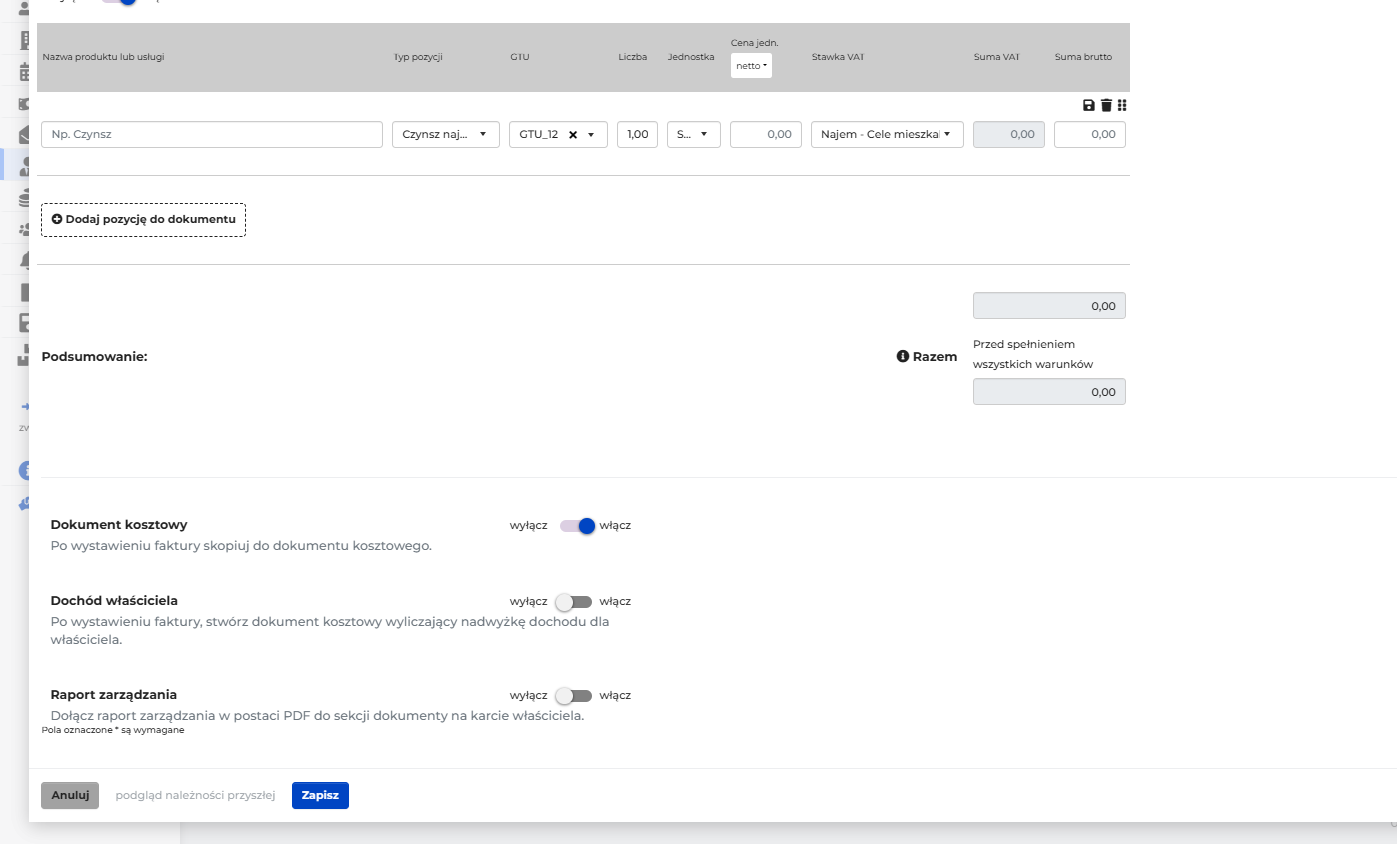The width and height of the screenshot is (1397, 844).
Task: Click the Liczba quantity field showing 1,00
Action: click(x=637, y=135)
